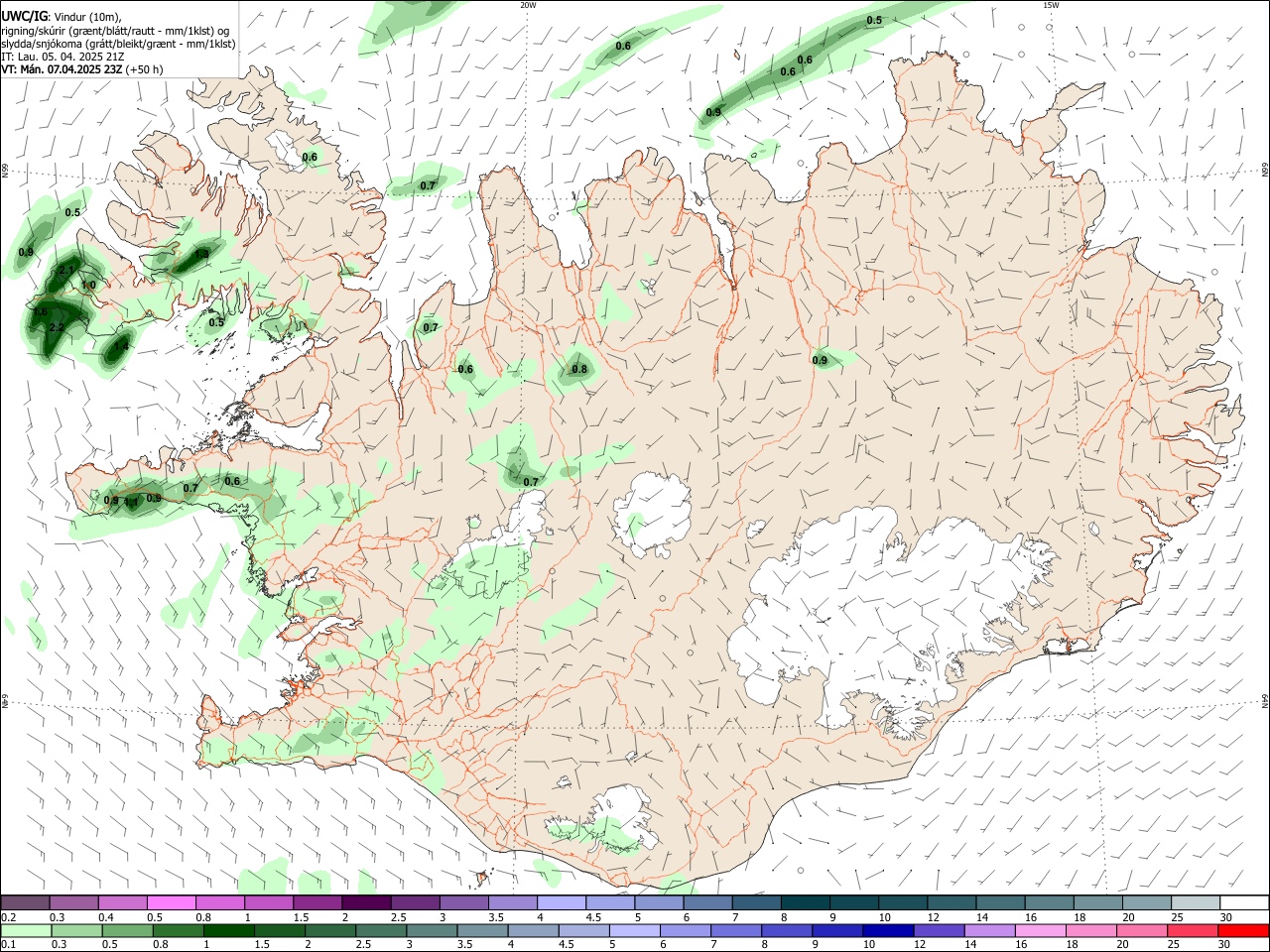This screenshot has width=1270, height=952.
Task: Click the '2.2' precipitation value on the map
Action: point(56,327)
